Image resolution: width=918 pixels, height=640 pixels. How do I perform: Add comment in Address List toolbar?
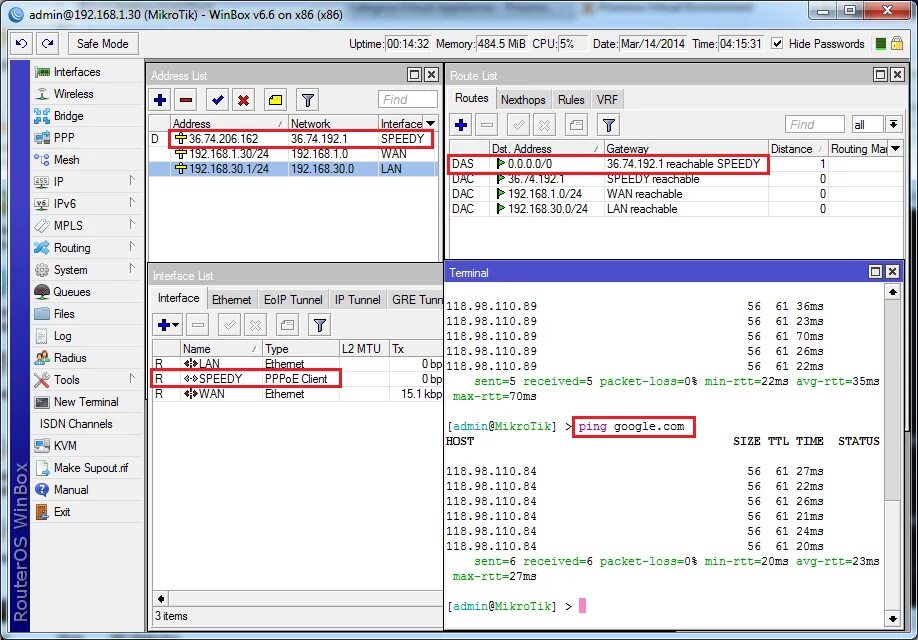pos(275,100)
